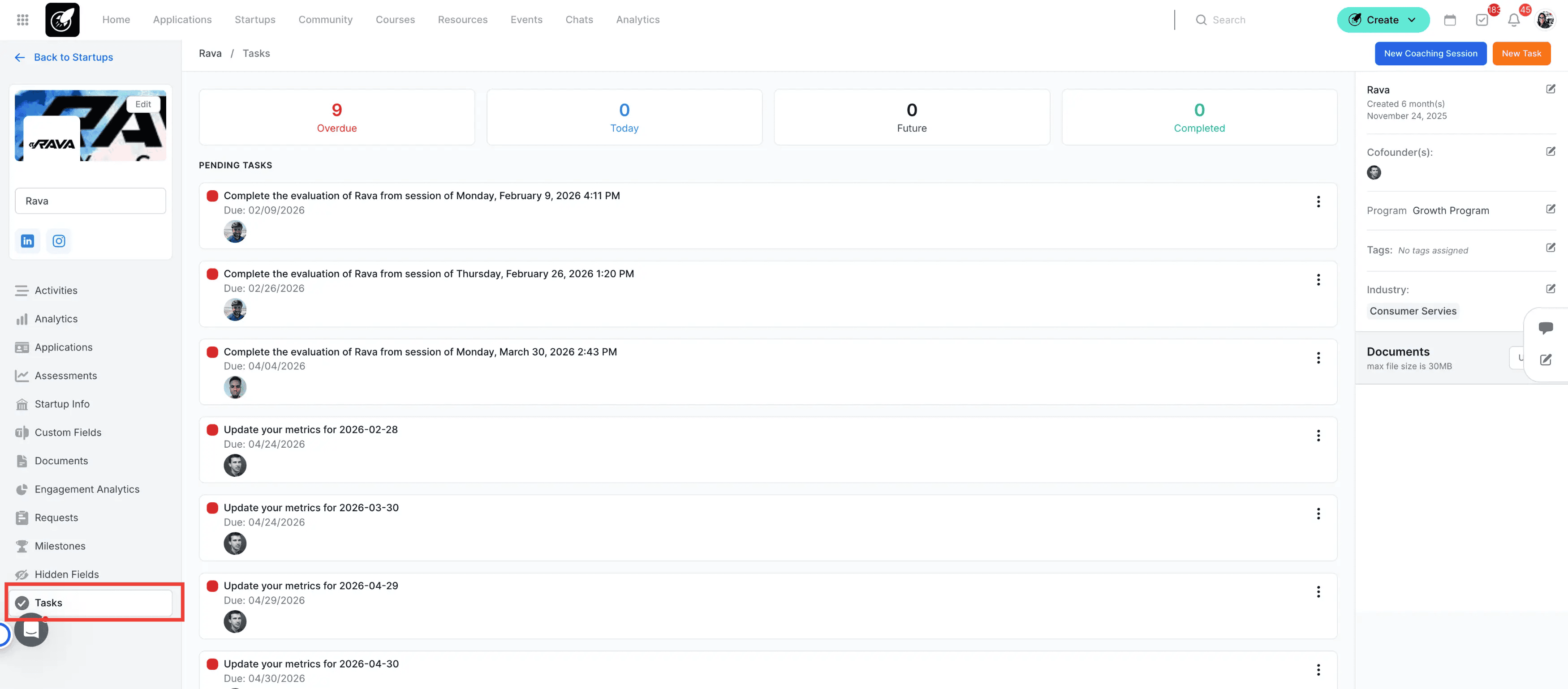The width and height of the screenshot is (1568, 689).
Task: Open Requests in the sidebar
Action: (90, 518)
